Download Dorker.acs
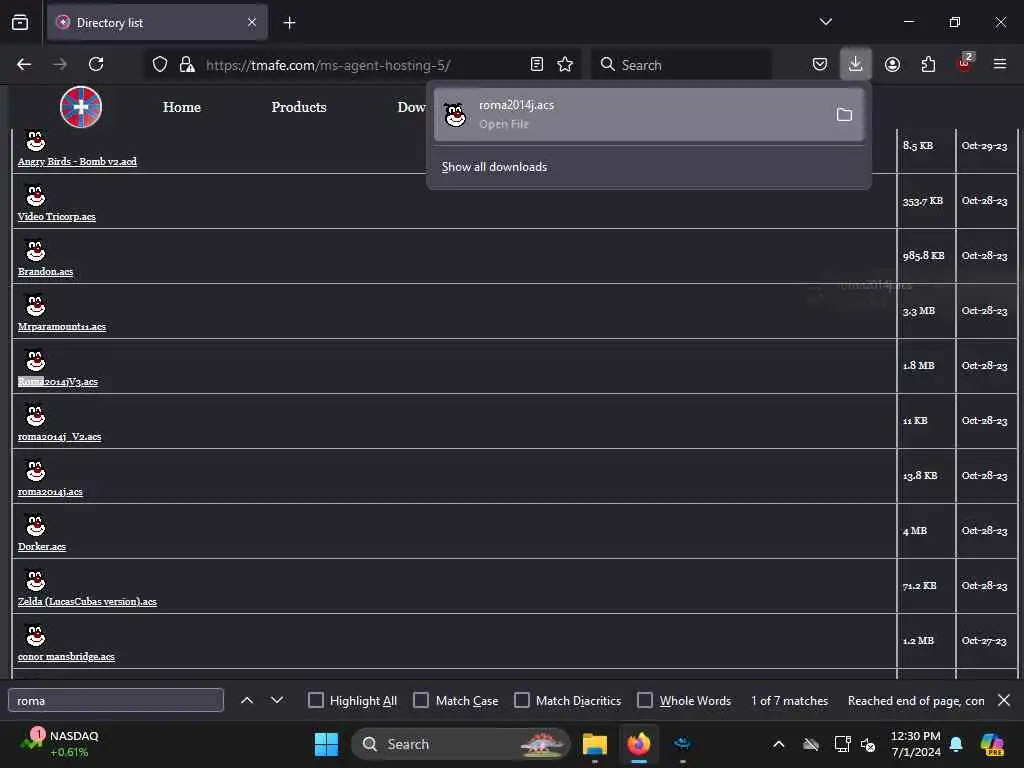Image resolution: width=1024 pixels, height=768 pixels. [42, 547]
